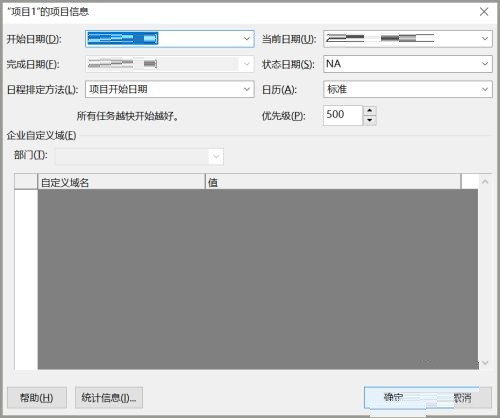
Task: Open the 当前日期 current date dropdown
Action: (485, 39)
